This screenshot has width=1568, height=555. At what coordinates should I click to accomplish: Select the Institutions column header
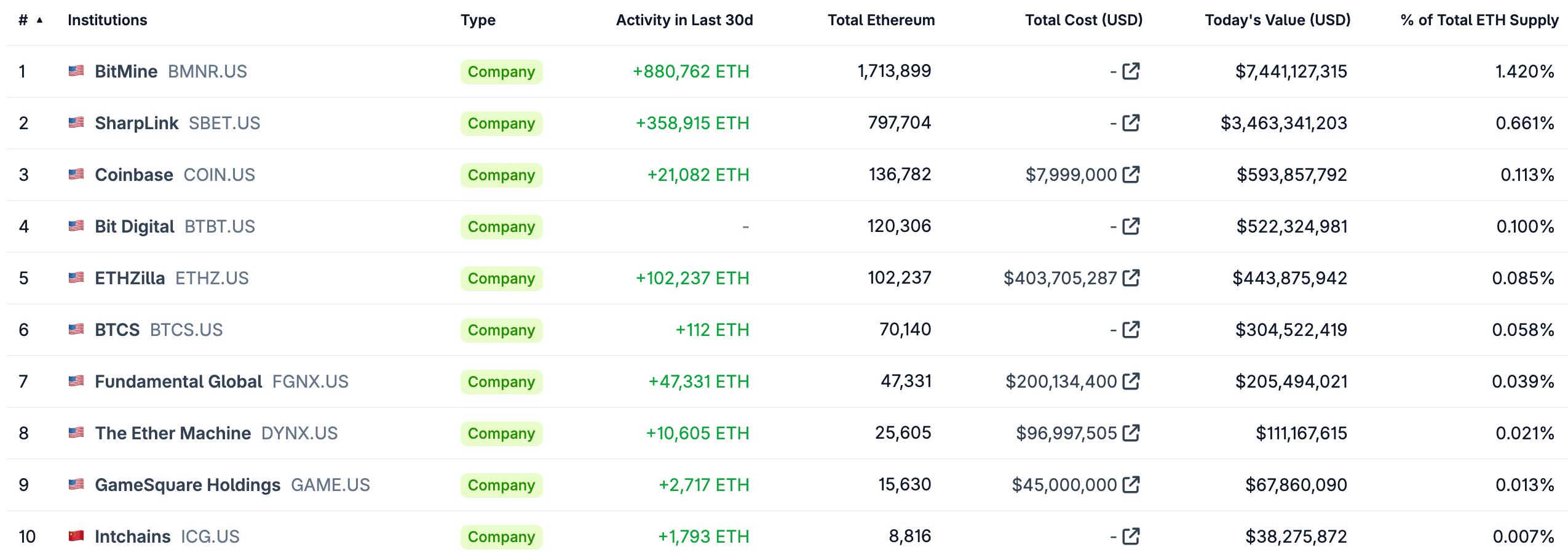(108, 20)
